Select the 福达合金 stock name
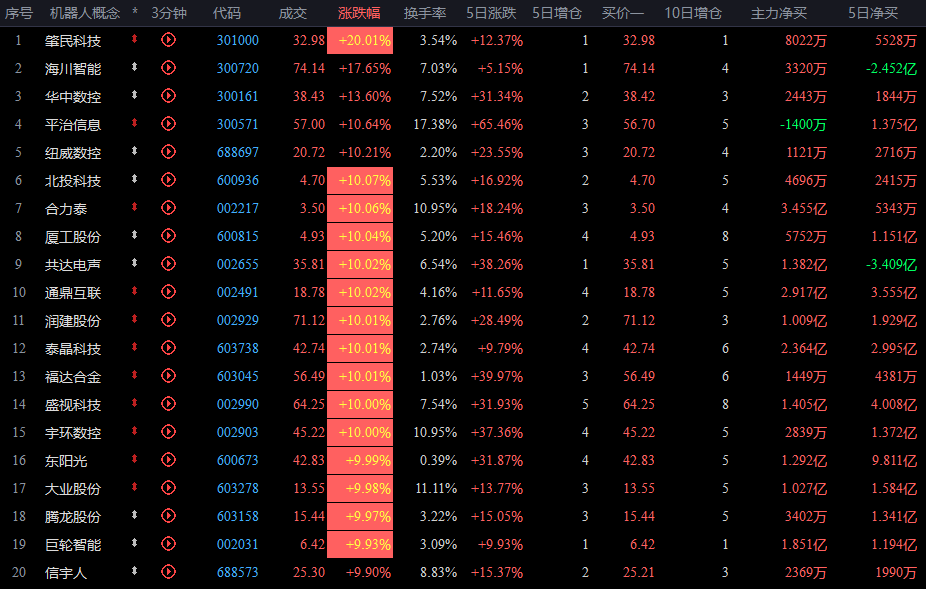This screenshot has width=926, height=589. coord(73,377)
